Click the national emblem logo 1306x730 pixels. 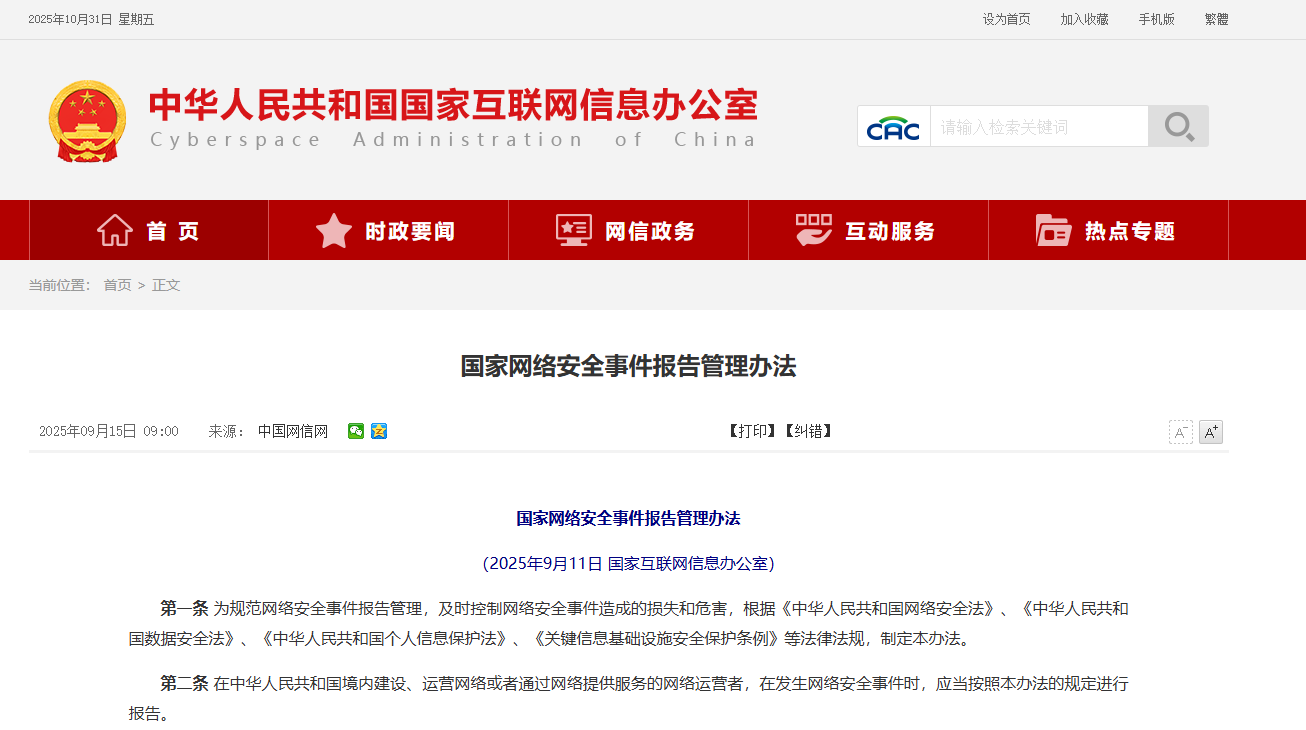click(x=87, y=122)
